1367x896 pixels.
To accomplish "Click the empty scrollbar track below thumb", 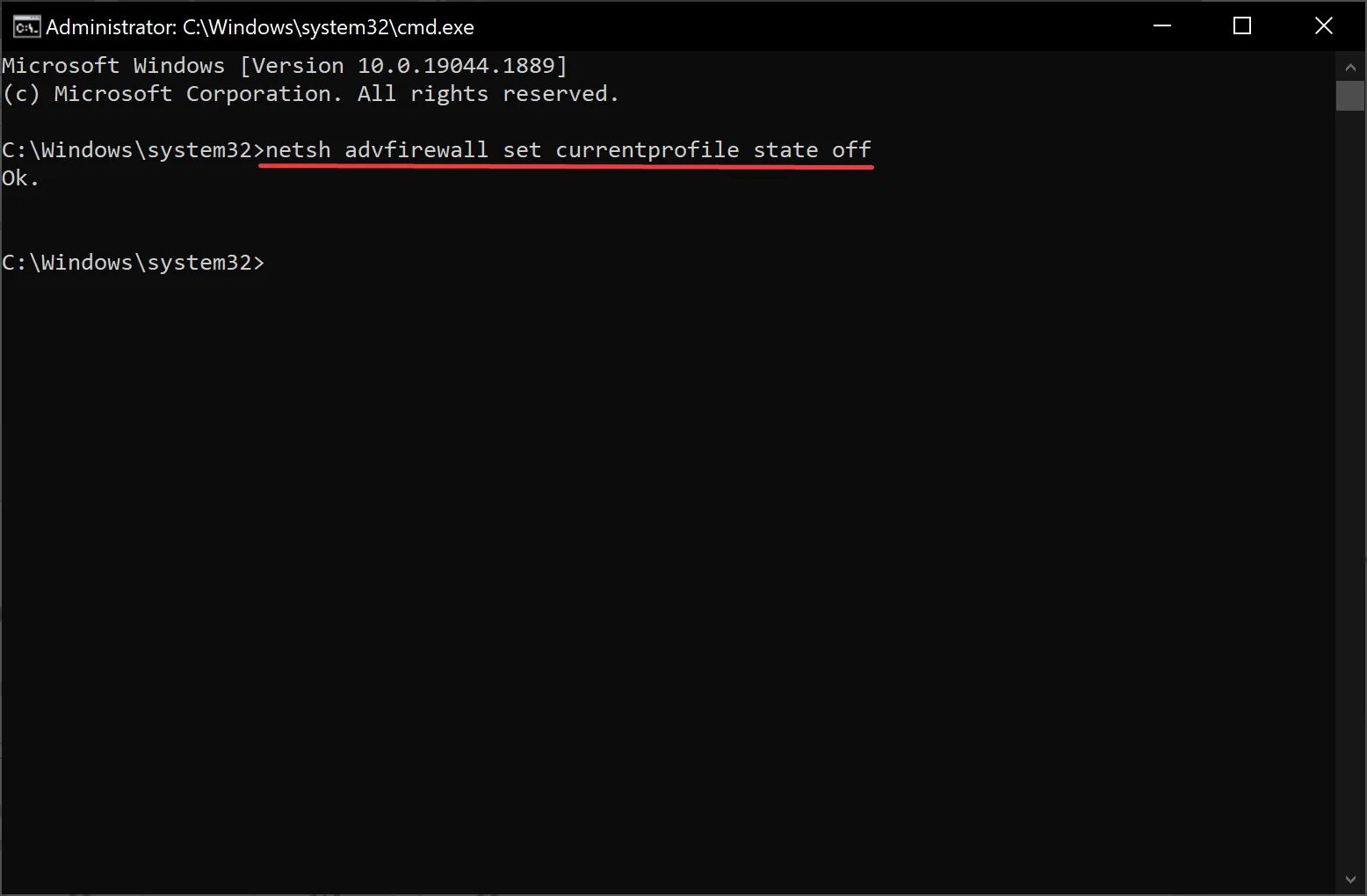I will point(1350,488).
